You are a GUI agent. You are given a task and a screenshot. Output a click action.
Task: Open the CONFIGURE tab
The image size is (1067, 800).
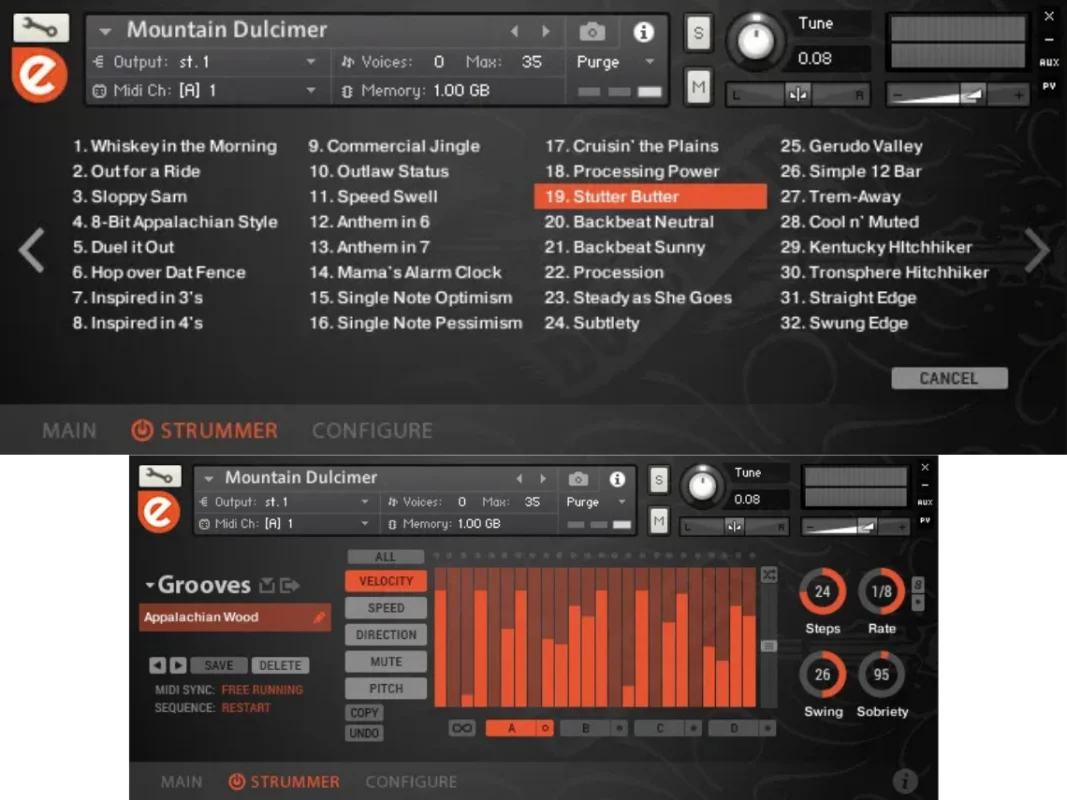pyautogui.click(x=372, y=430)
